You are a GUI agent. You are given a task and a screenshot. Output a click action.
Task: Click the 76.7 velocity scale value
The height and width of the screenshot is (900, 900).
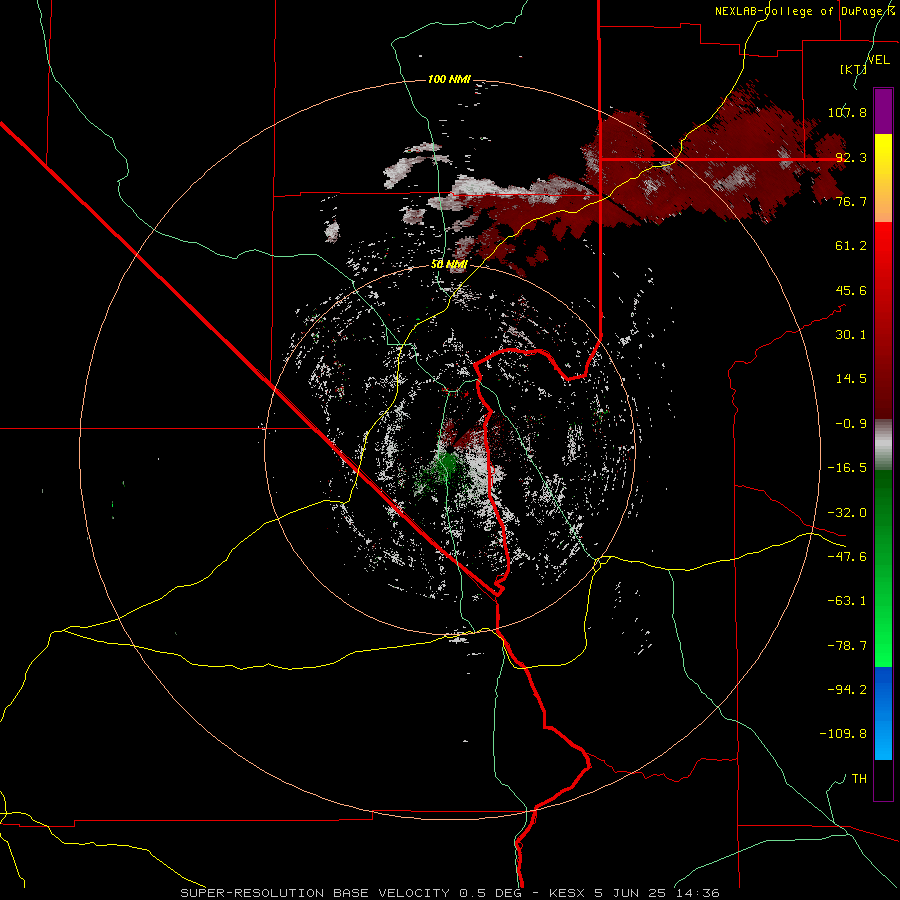pos(851,201)
